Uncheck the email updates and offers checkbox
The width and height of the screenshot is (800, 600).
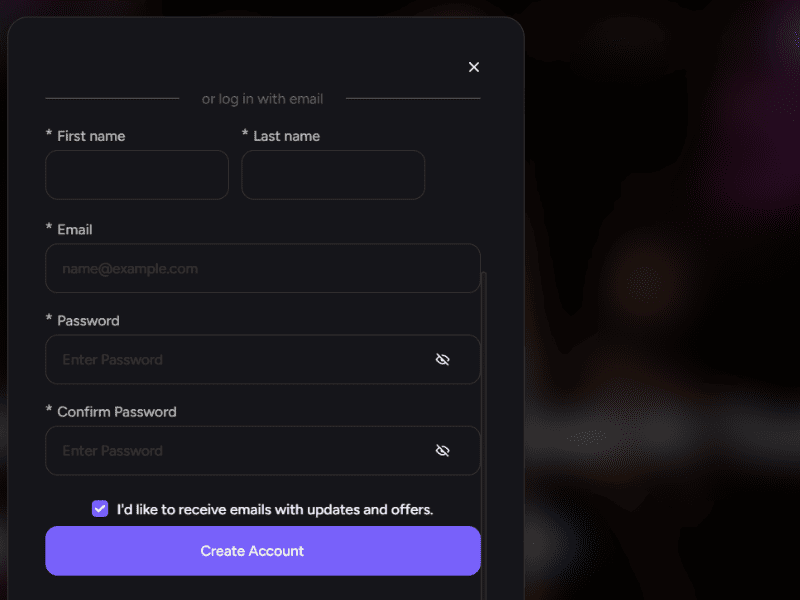coord(100,509)
